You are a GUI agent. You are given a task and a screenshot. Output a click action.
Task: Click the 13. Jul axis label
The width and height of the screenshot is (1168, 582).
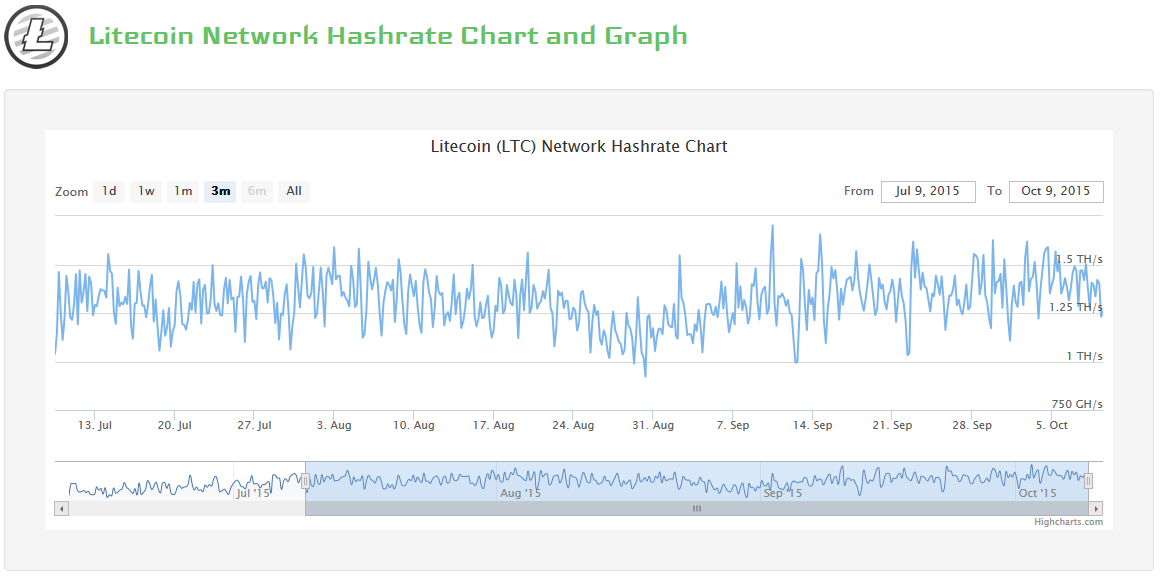95,426
